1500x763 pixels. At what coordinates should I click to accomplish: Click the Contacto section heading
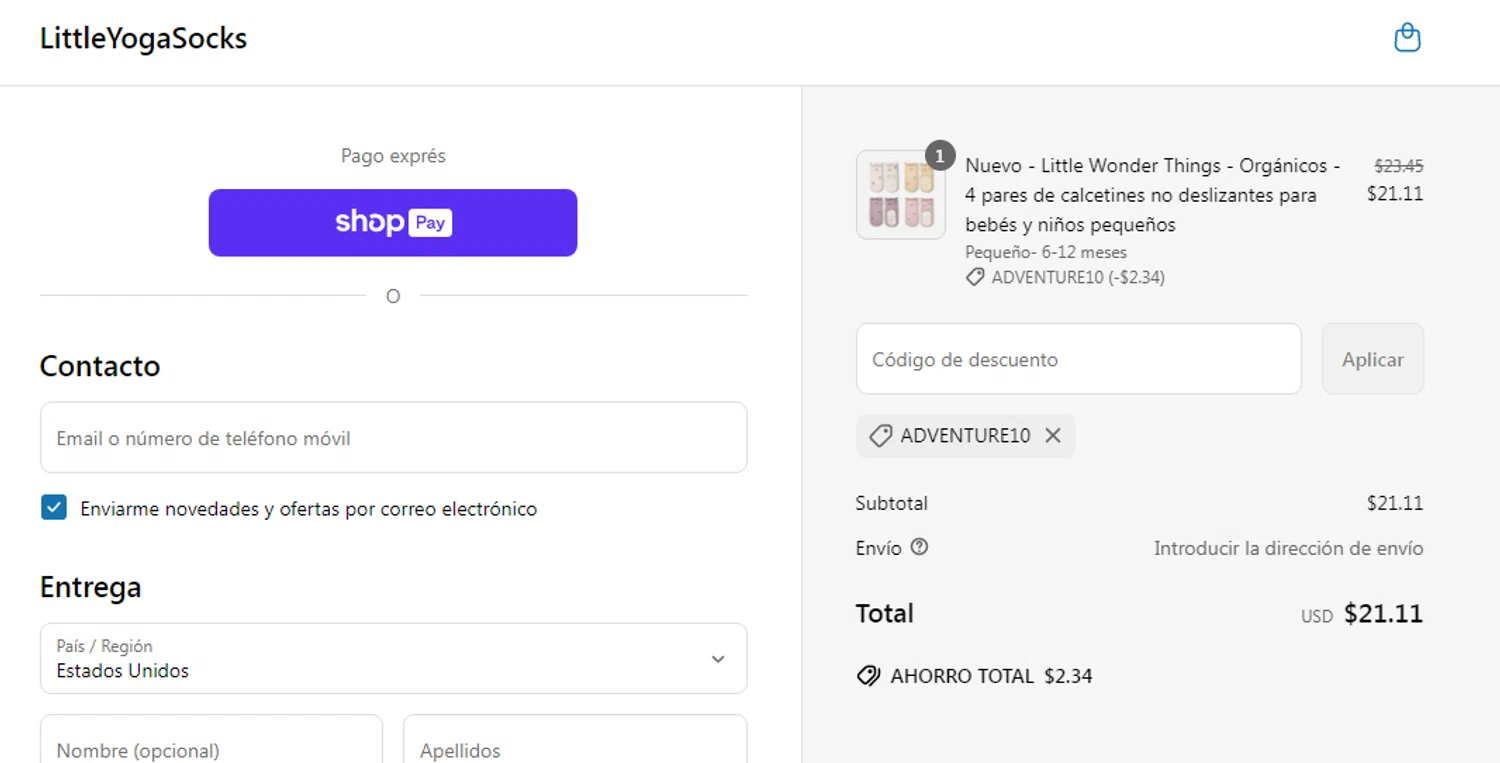coord(100,366)
